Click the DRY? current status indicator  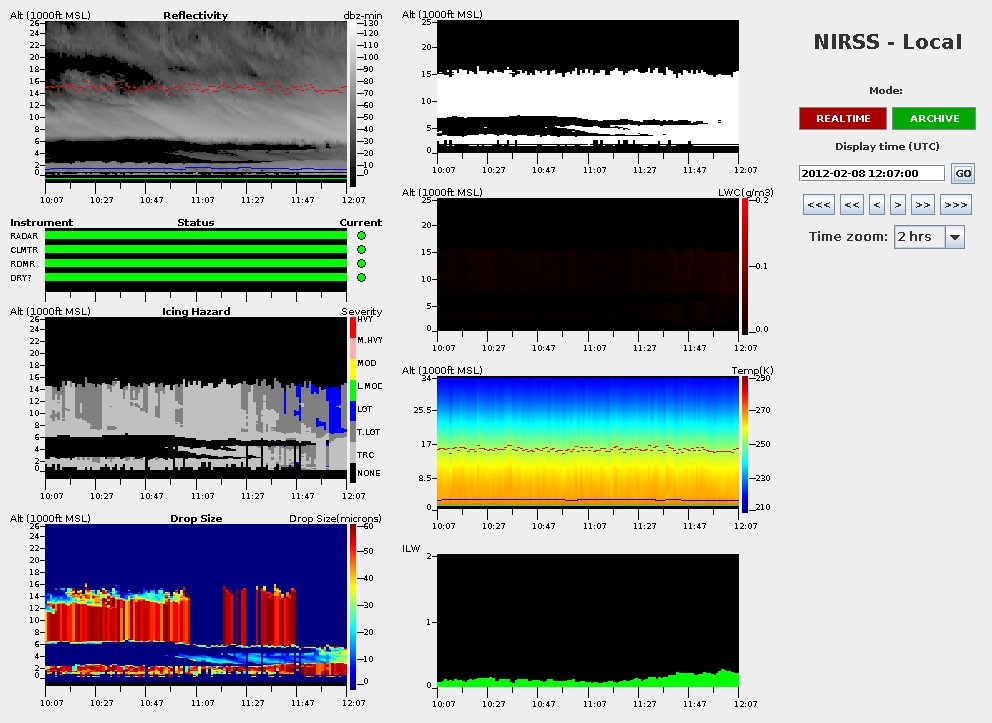pos(361,278)
